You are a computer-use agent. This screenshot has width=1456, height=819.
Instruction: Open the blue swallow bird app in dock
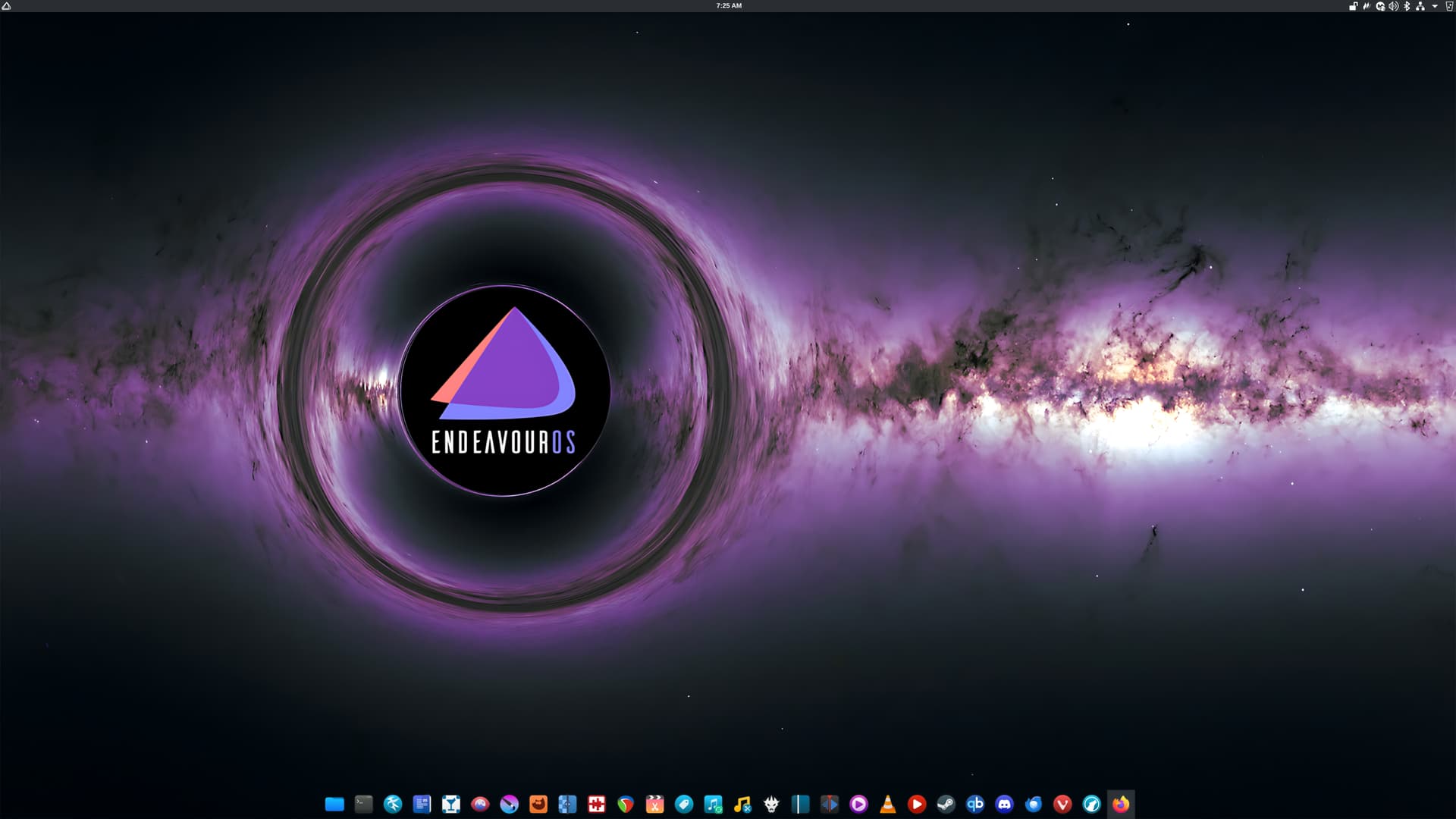(x=393, y=804)
